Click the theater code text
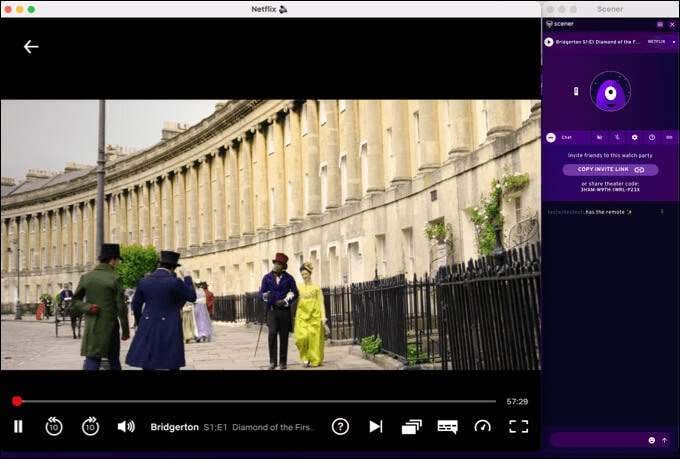Image resolution: width=680 pixels, height=459 pixels. 610,190
